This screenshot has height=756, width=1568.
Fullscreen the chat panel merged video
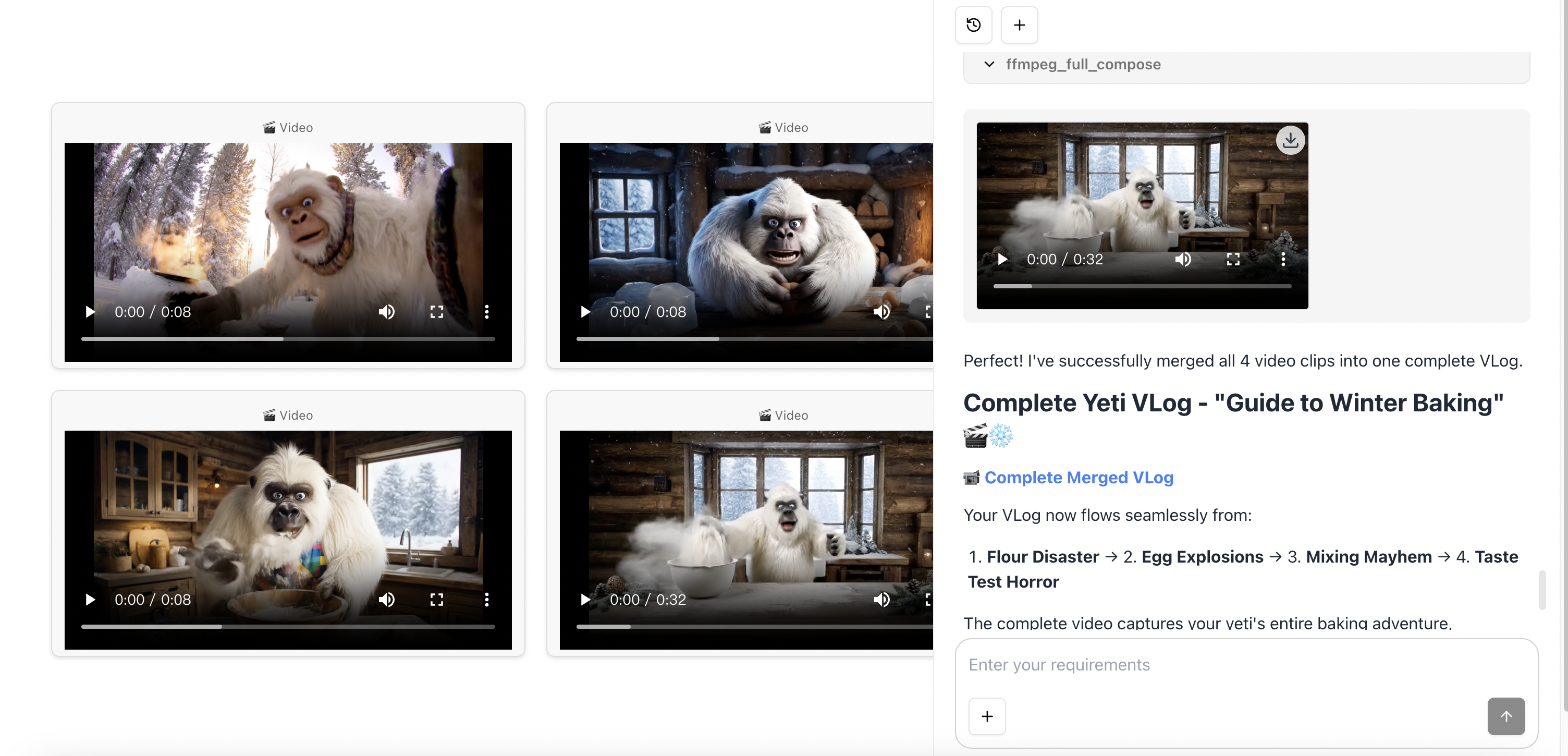[x=1233, y=259]
